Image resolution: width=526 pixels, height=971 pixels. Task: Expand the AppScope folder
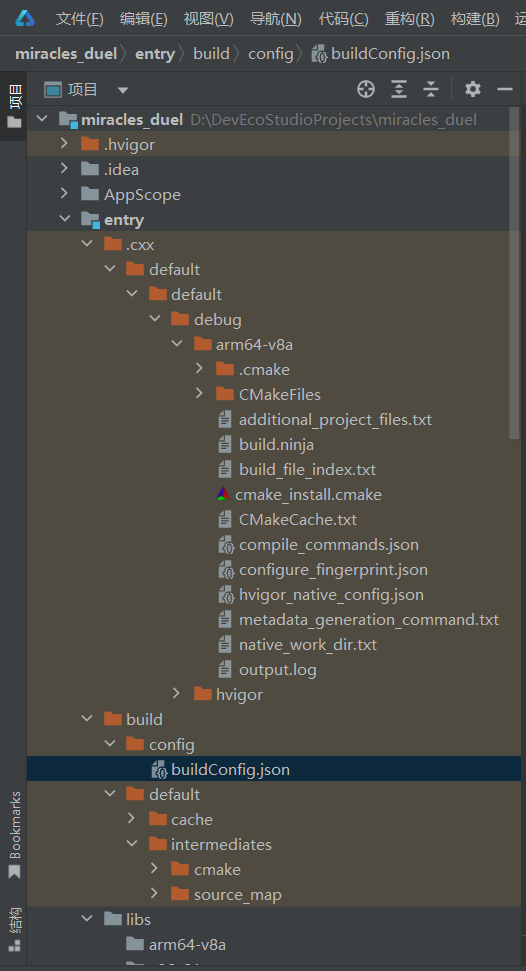(64, 194)
